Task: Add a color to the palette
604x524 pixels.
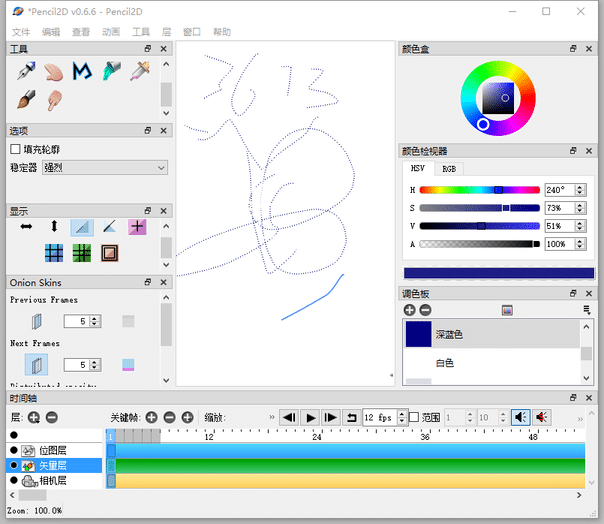Action: 409,310
